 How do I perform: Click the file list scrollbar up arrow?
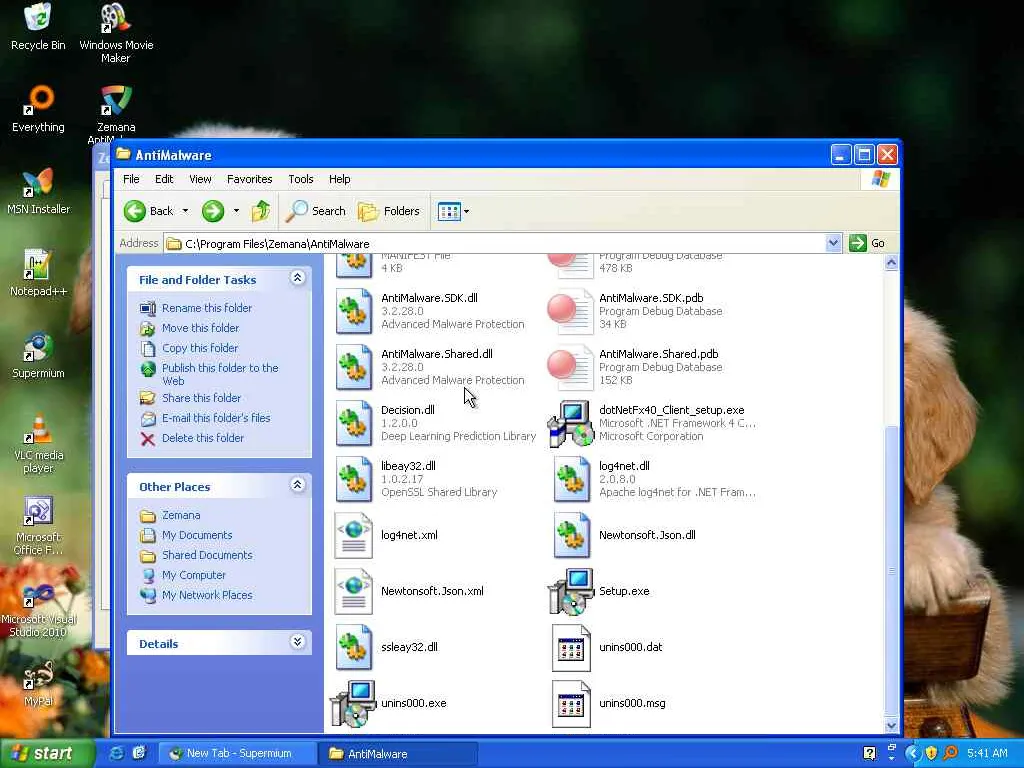coord(891,263)
